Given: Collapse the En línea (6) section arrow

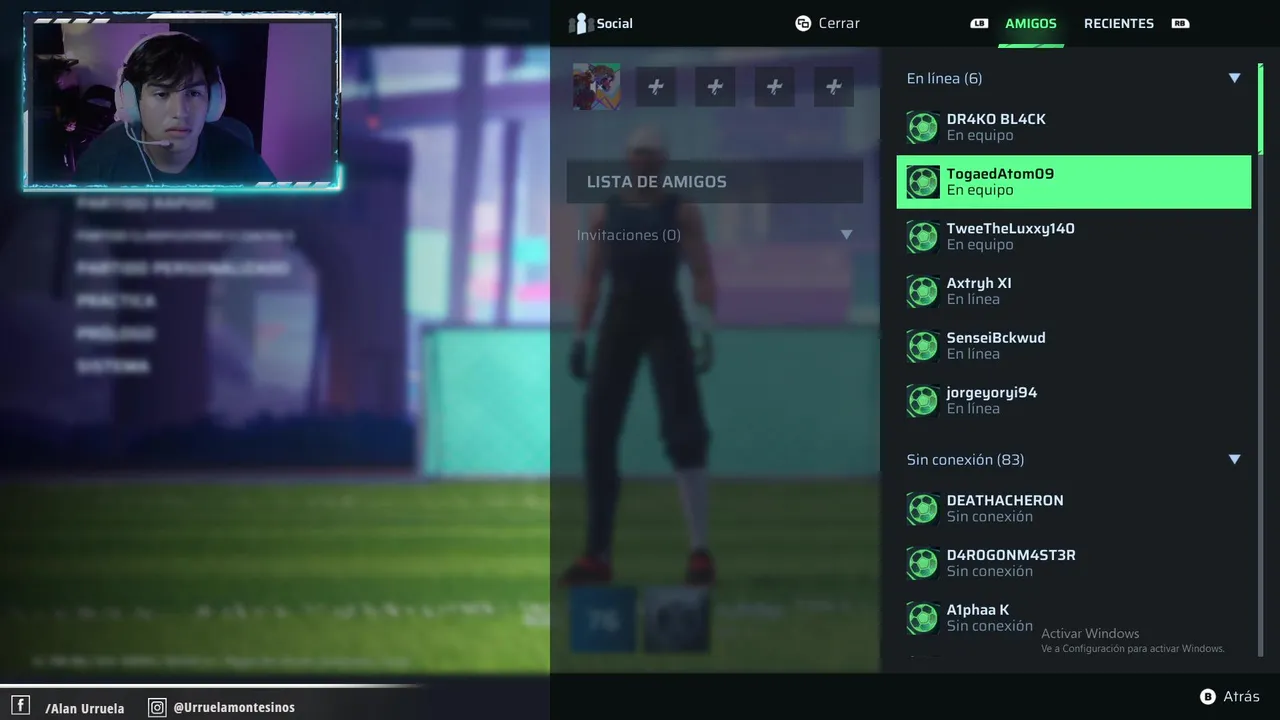Looking at the screenshot, I should tap(1234, 78).
